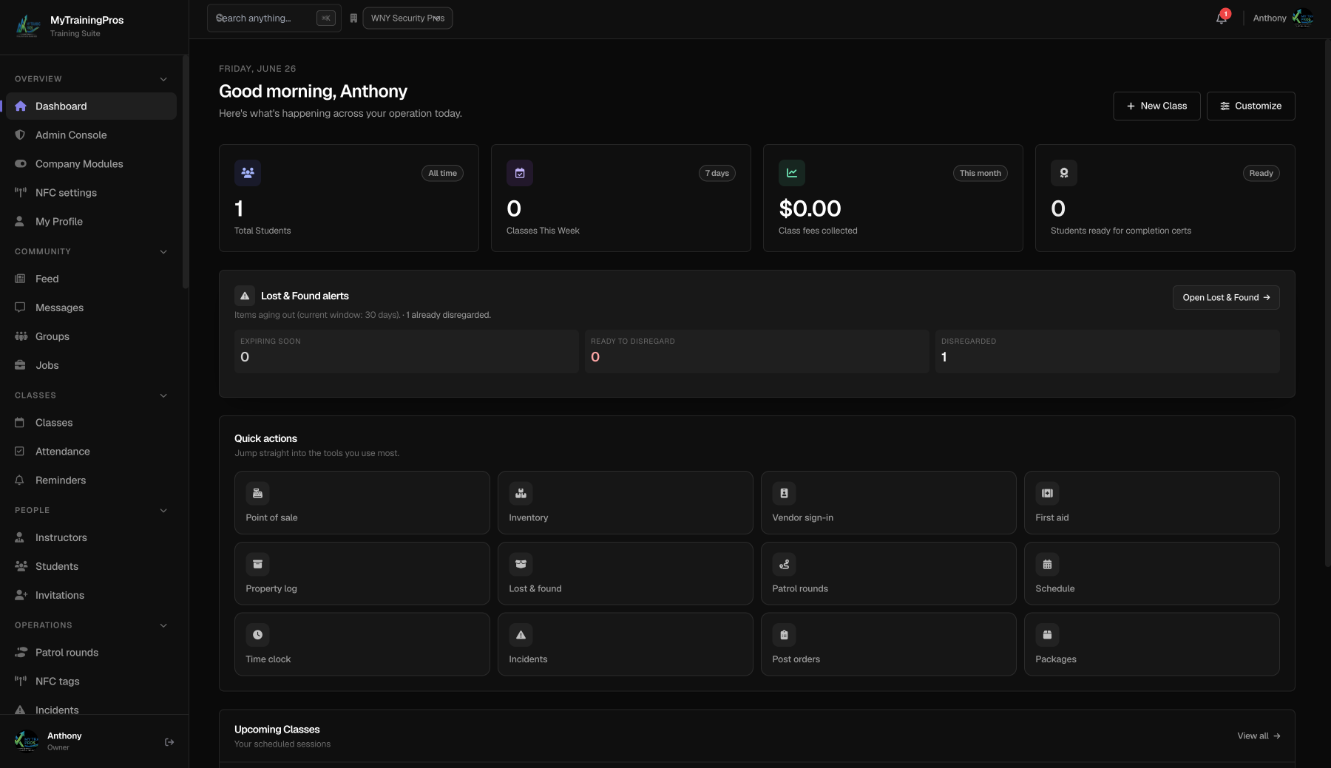This screenshot has height=768, width=1331.
Task: Click Open Lost & Found button
Action: 1226,297
